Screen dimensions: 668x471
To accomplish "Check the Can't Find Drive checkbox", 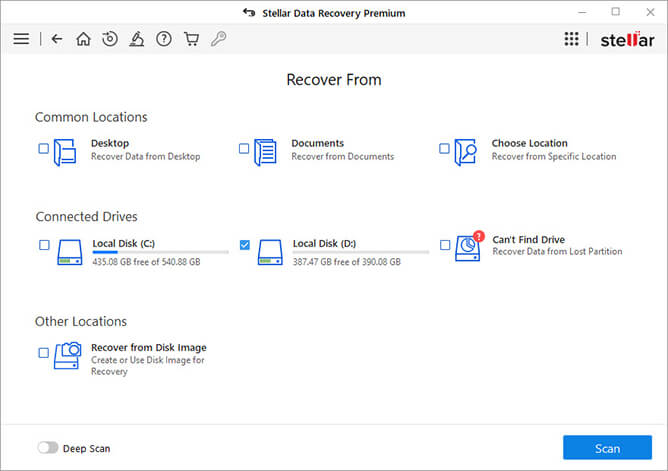I will (x=445, y=245).
